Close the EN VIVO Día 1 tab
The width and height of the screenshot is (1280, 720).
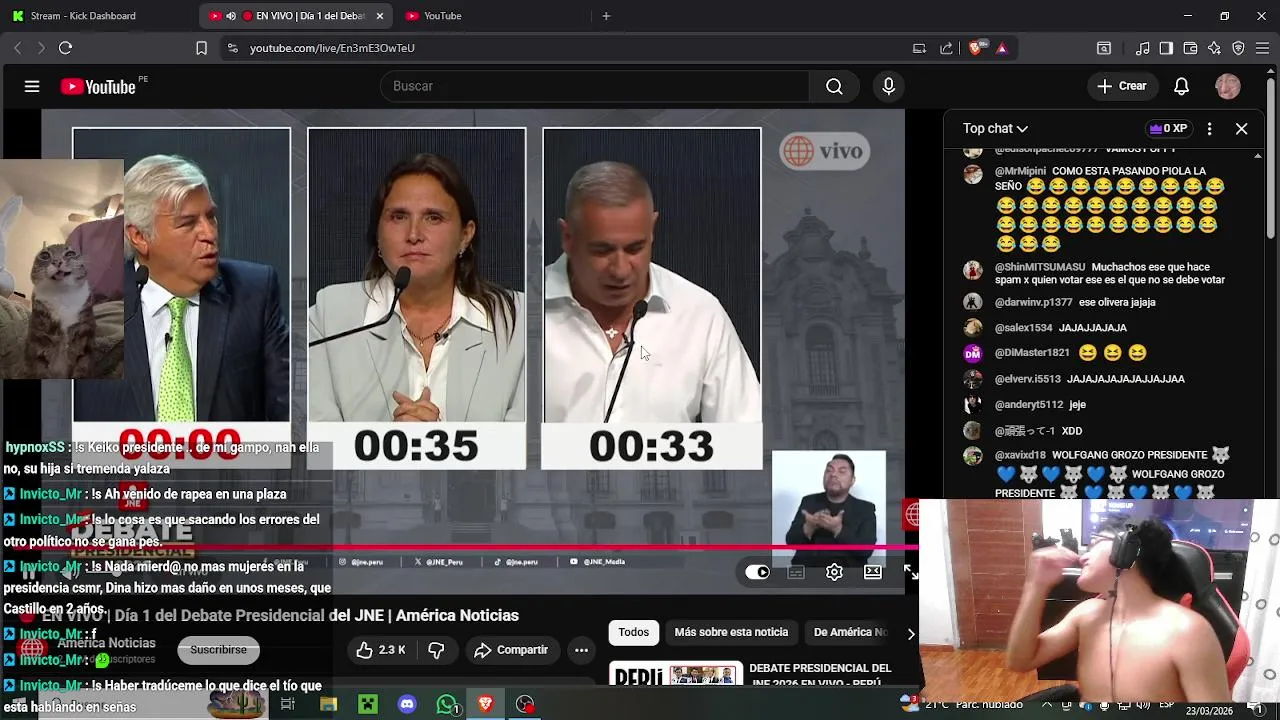click(x=379, y=16)
